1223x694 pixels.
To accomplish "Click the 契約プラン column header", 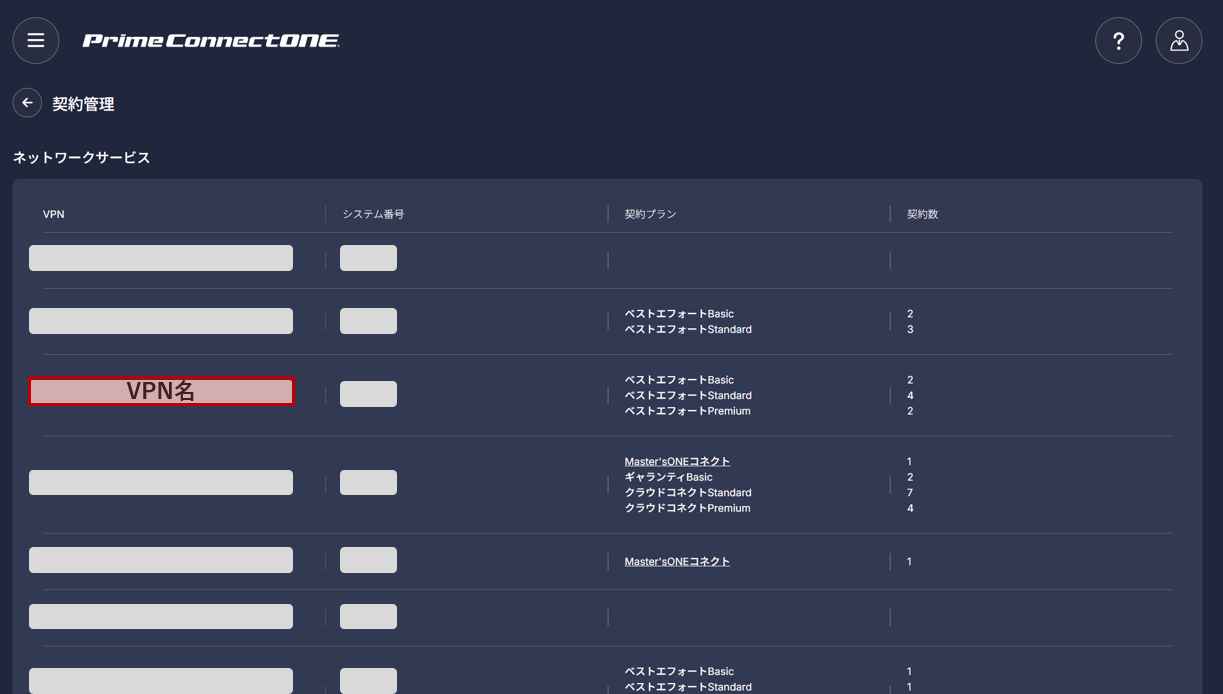I will point(651,214).
